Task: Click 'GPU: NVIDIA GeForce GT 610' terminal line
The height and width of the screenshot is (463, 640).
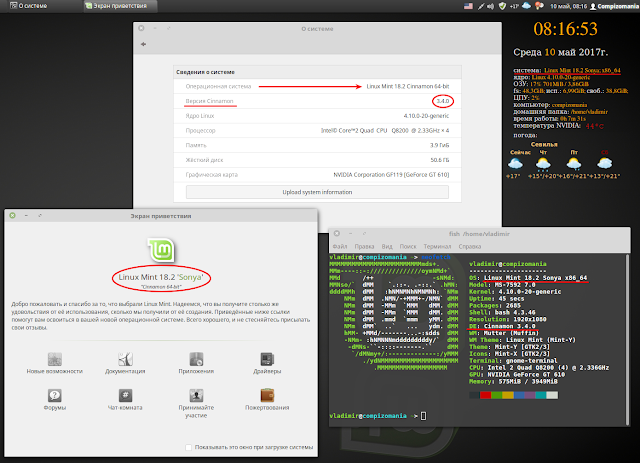Action: (517, 374)
